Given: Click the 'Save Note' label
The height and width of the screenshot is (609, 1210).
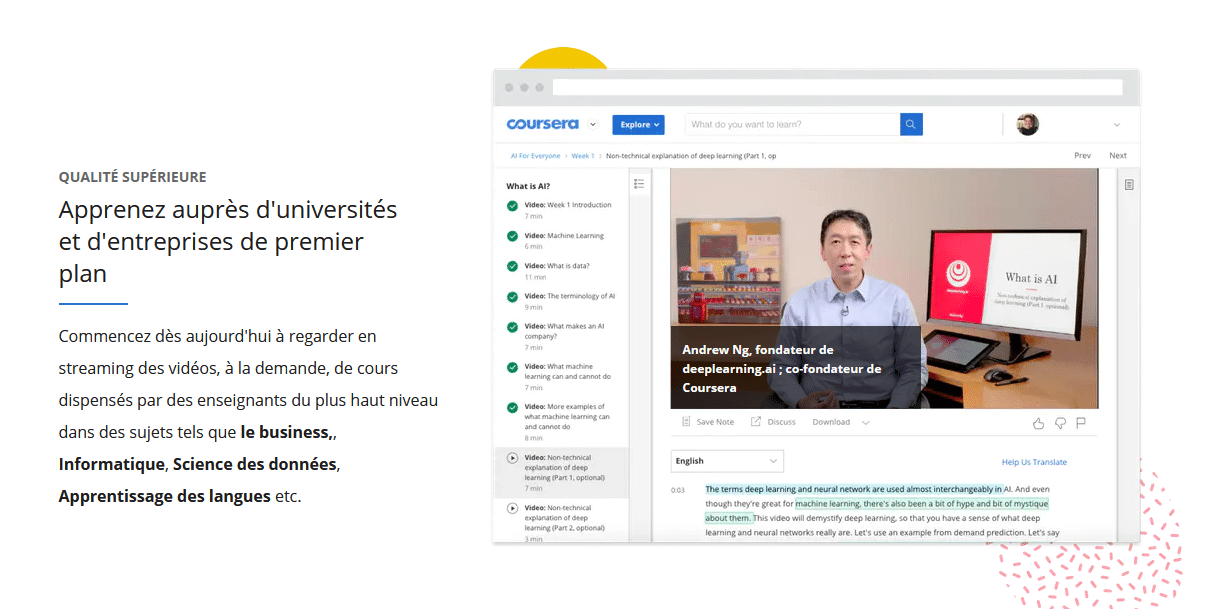Looking at the screenshot, I should 715,422.
